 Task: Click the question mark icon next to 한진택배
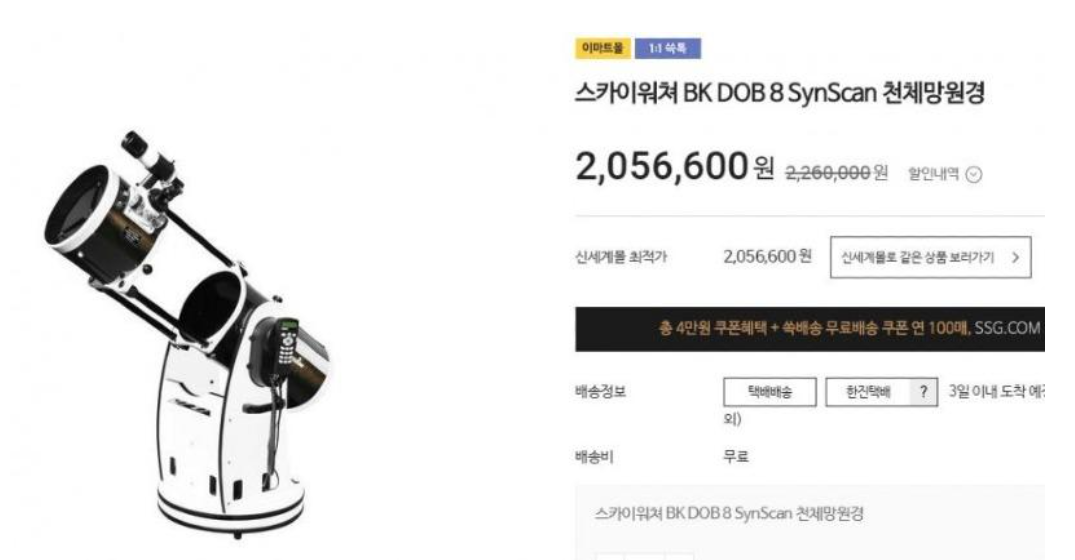coord(923,392)
